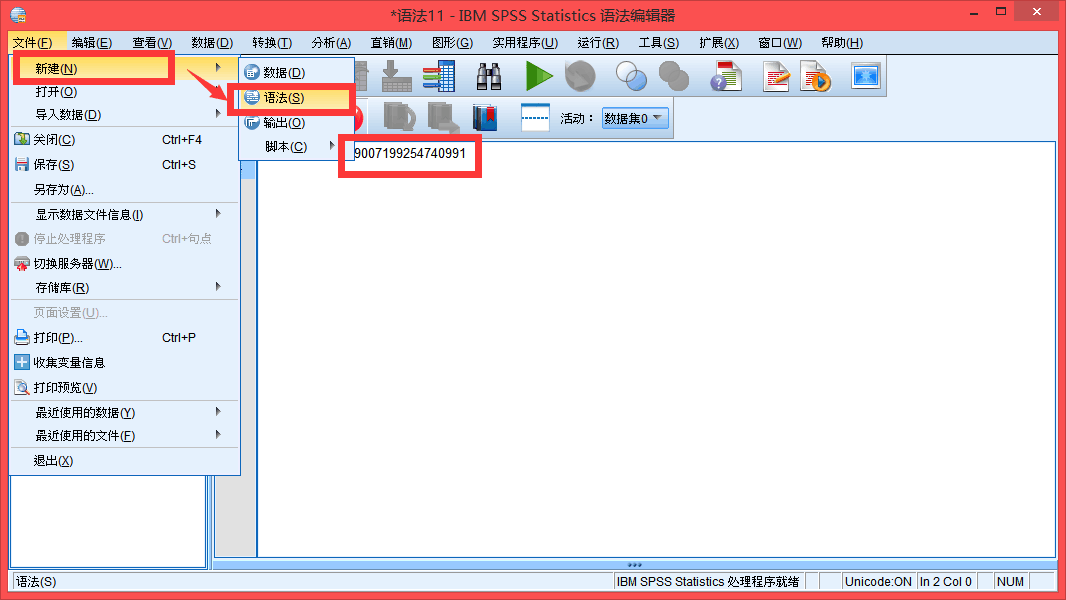Select 另存为(A)... menu entry
The height and width of the screenshot is (600, 1066).
coord(124,190)
